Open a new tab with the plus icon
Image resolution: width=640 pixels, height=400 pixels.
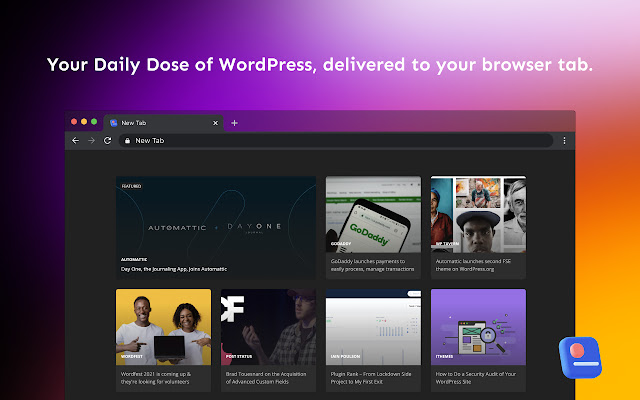click(234, 123)
